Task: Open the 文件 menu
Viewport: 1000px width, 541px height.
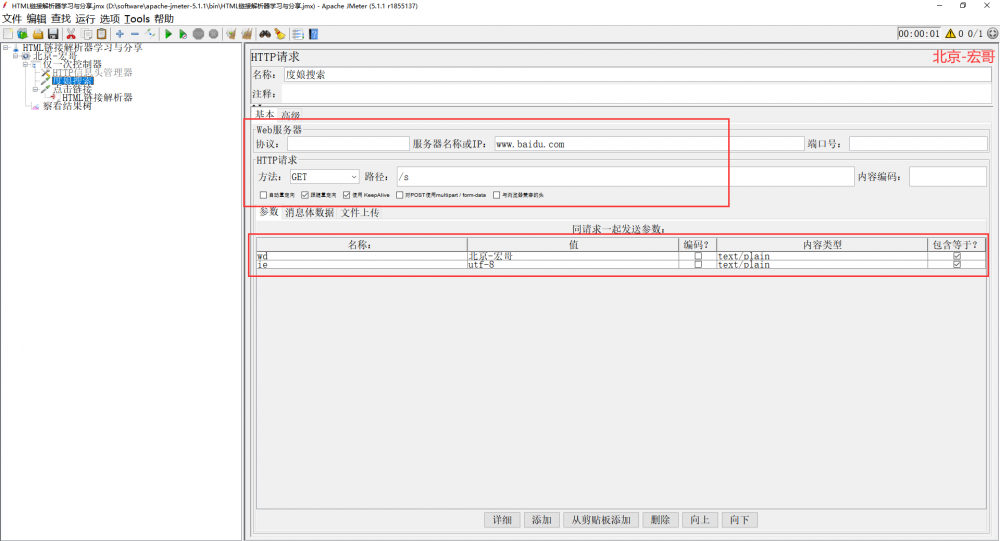Action: tap(12, 19)
